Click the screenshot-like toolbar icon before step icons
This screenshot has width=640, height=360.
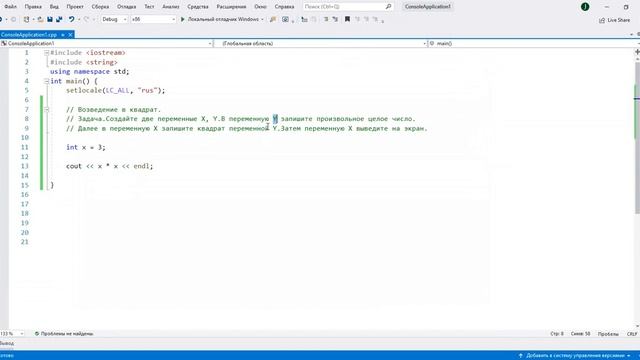pyautogui.click(x=285, y=19)
